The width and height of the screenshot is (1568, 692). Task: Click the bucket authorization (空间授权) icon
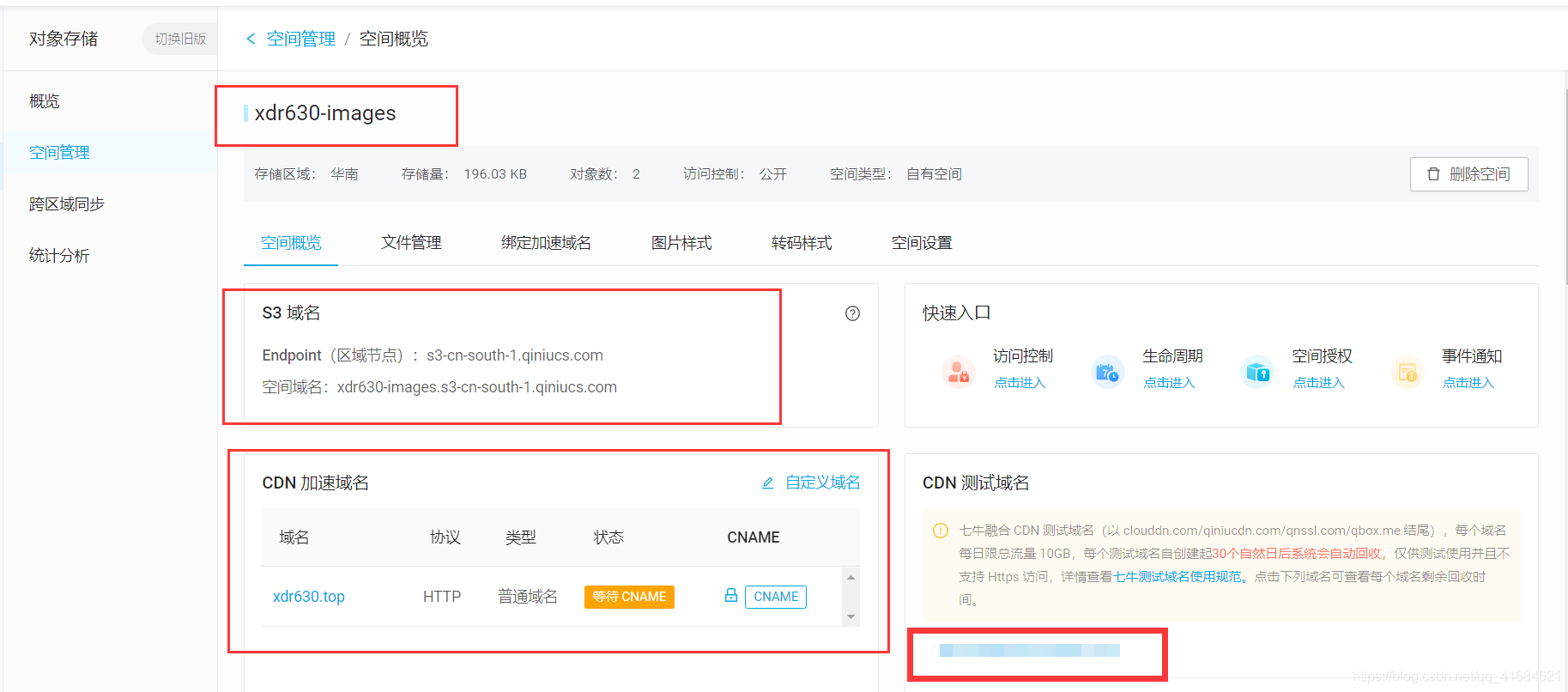tap(1257, 373)
